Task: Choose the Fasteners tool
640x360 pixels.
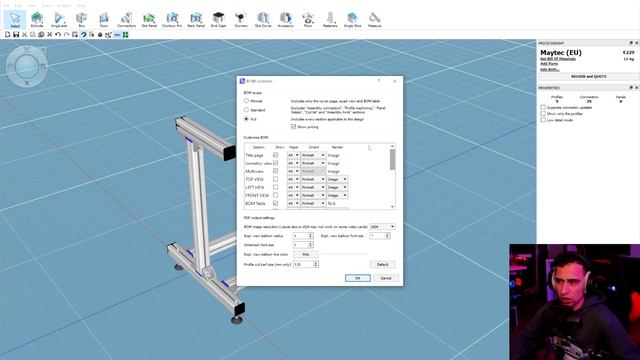Action: tap(330, 19)
